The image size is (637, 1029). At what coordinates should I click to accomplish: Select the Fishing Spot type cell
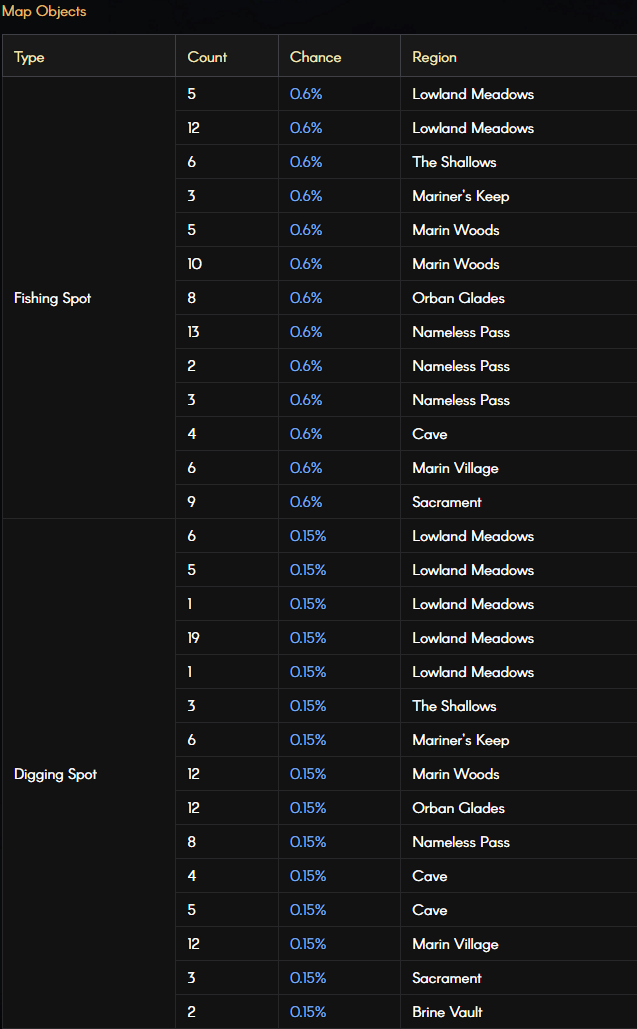pos(89,298)
